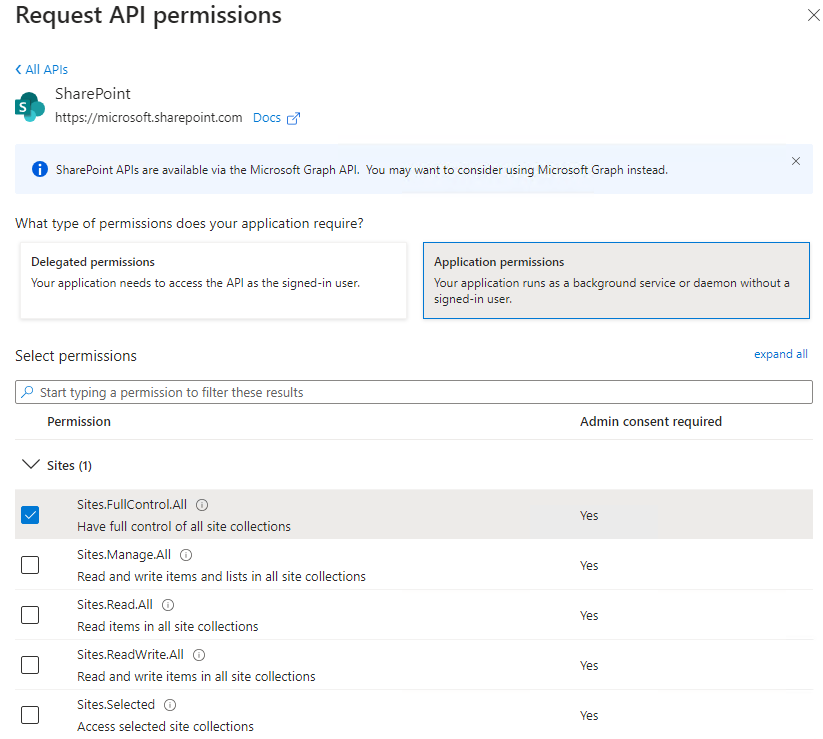
Task: Click 'Have full control of all site collections'
Action: 184,526
